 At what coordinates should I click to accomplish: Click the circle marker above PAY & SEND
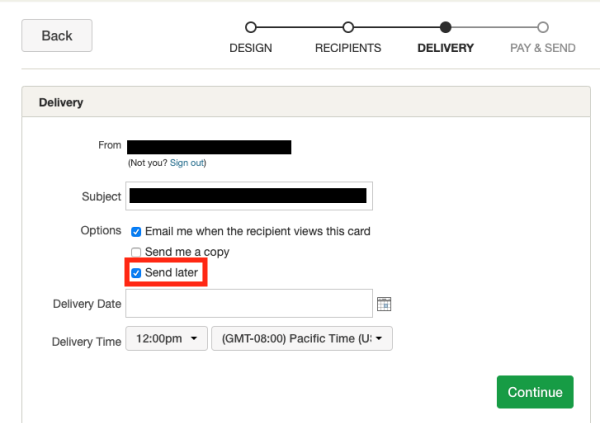point(542,27)
